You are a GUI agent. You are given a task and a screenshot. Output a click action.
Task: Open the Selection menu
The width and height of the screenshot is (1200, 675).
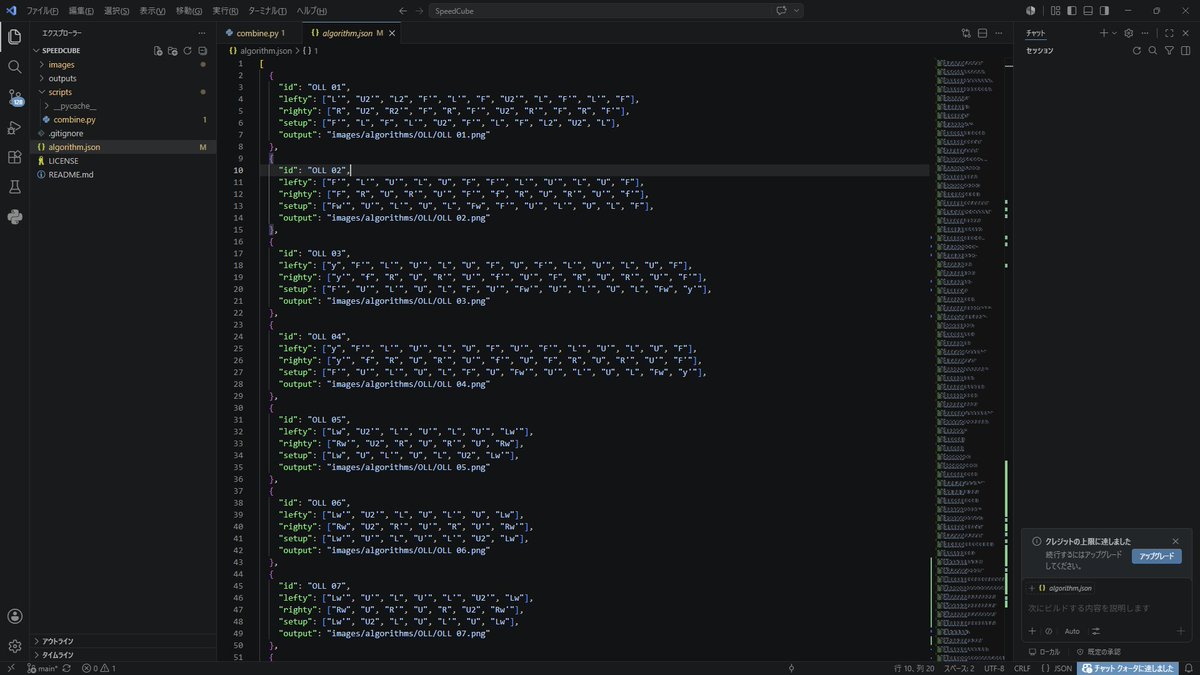(119, 10)
